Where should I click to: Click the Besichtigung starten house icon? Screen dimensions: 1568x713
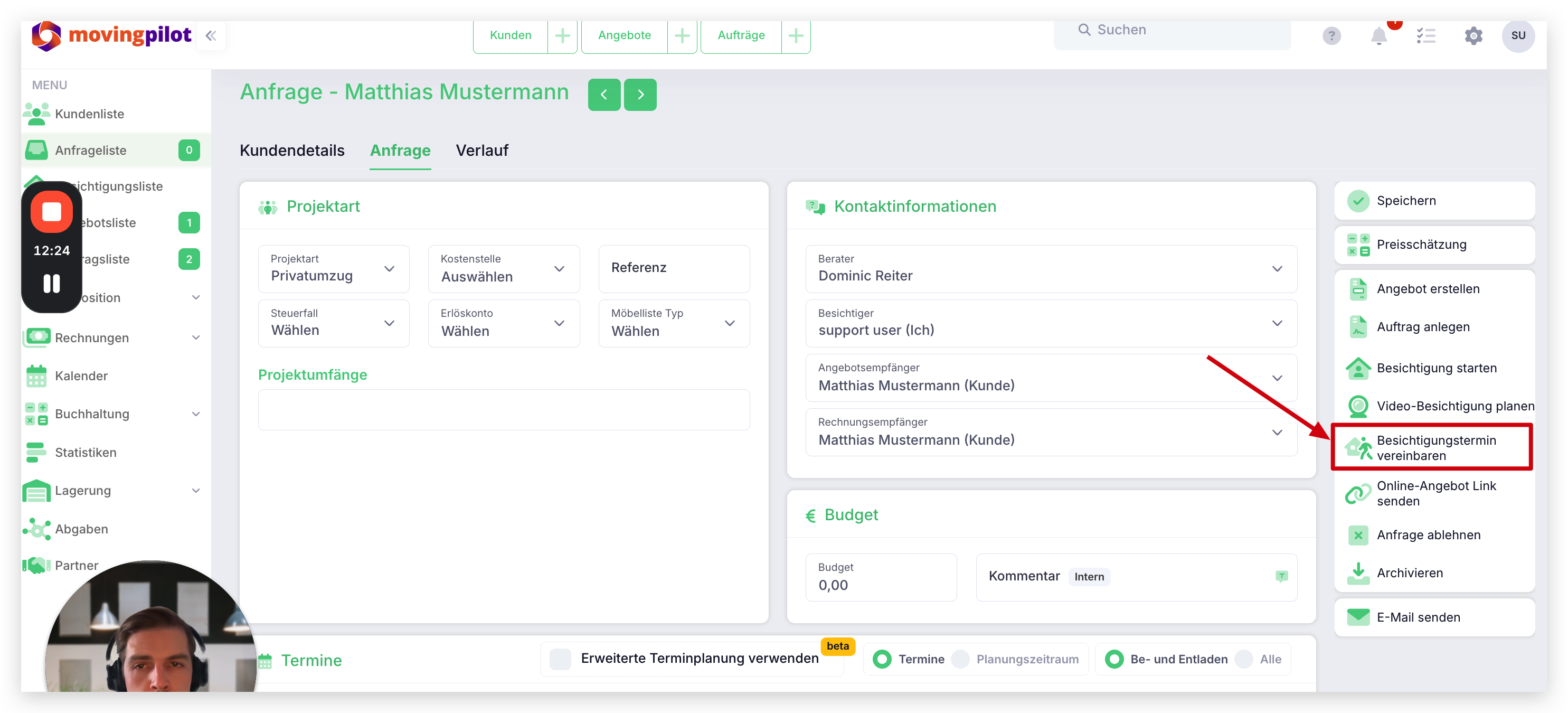click(x=1357, y=368)
